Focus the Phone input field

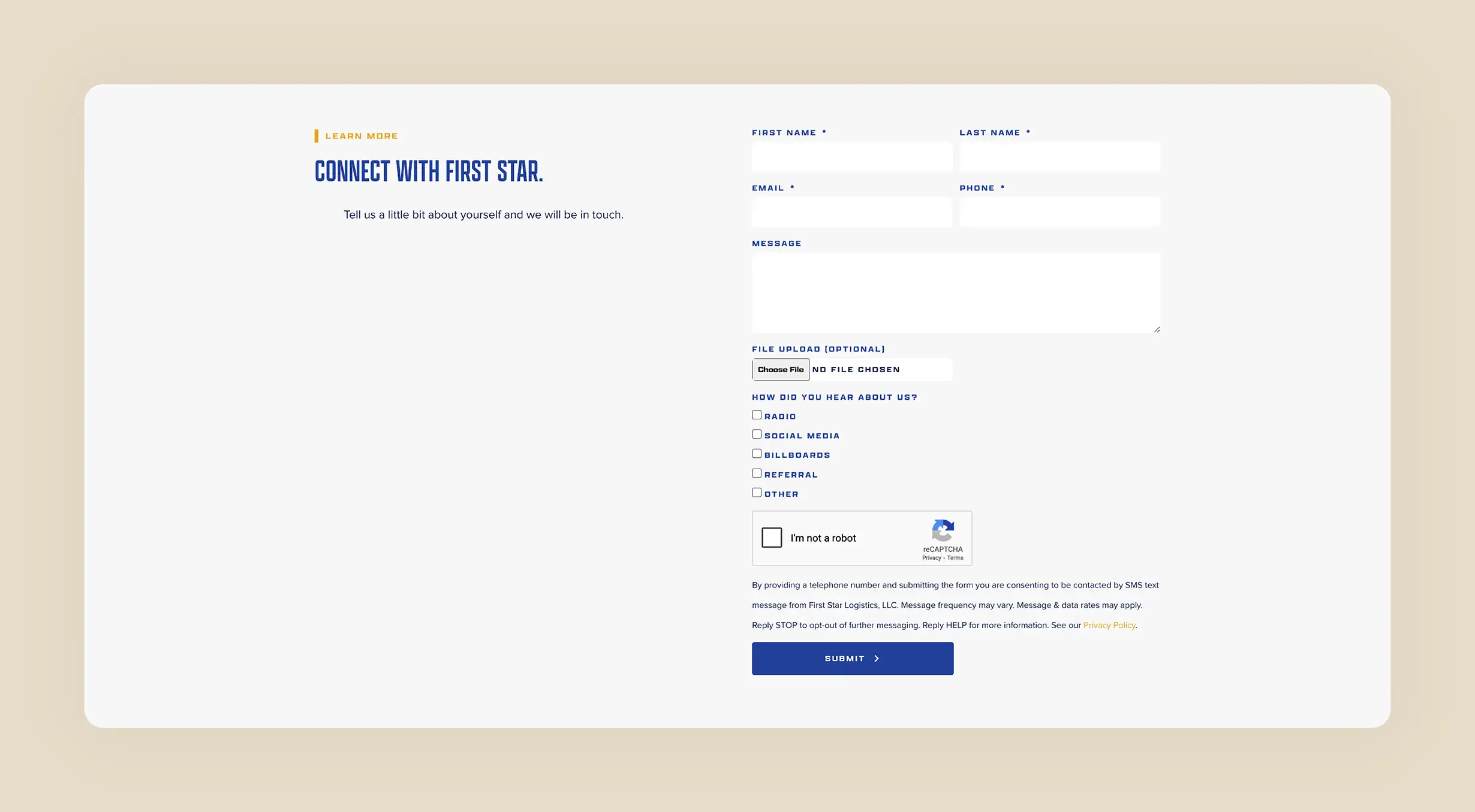pyautogui.click(x=1059, y=212)
